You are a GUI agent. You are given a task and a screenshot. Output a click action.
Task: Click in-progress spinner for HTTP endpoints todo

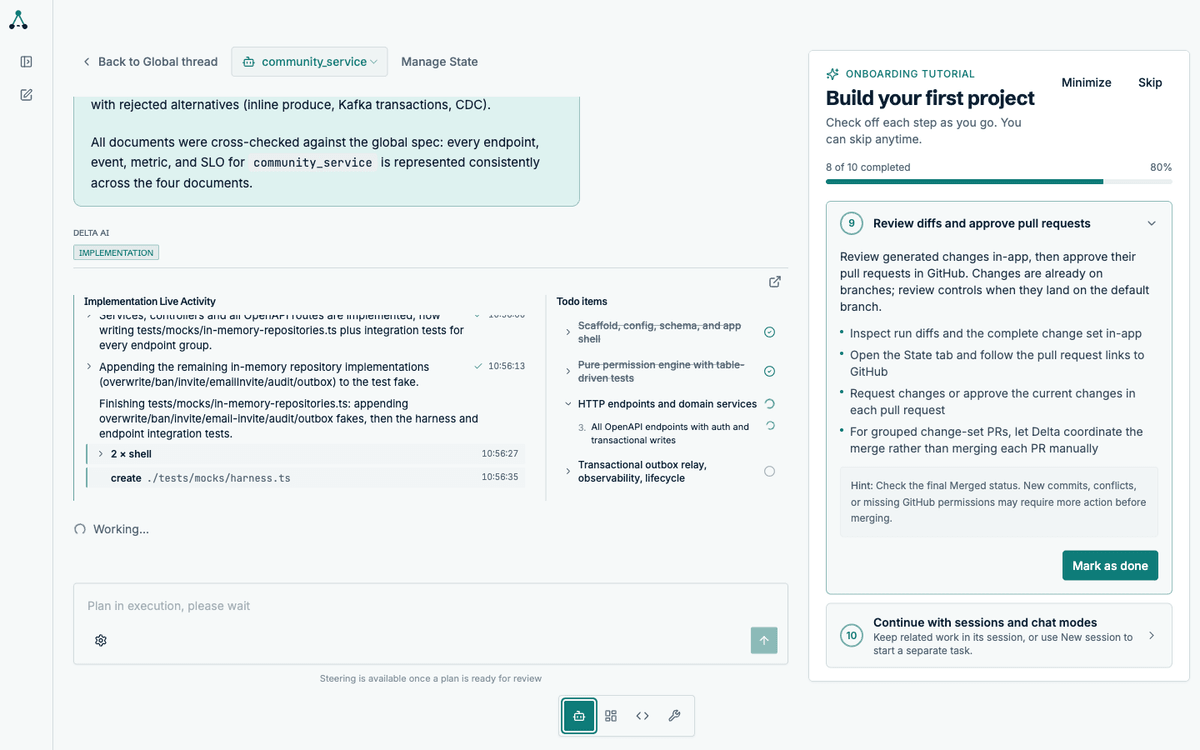(x=769, y=404)
